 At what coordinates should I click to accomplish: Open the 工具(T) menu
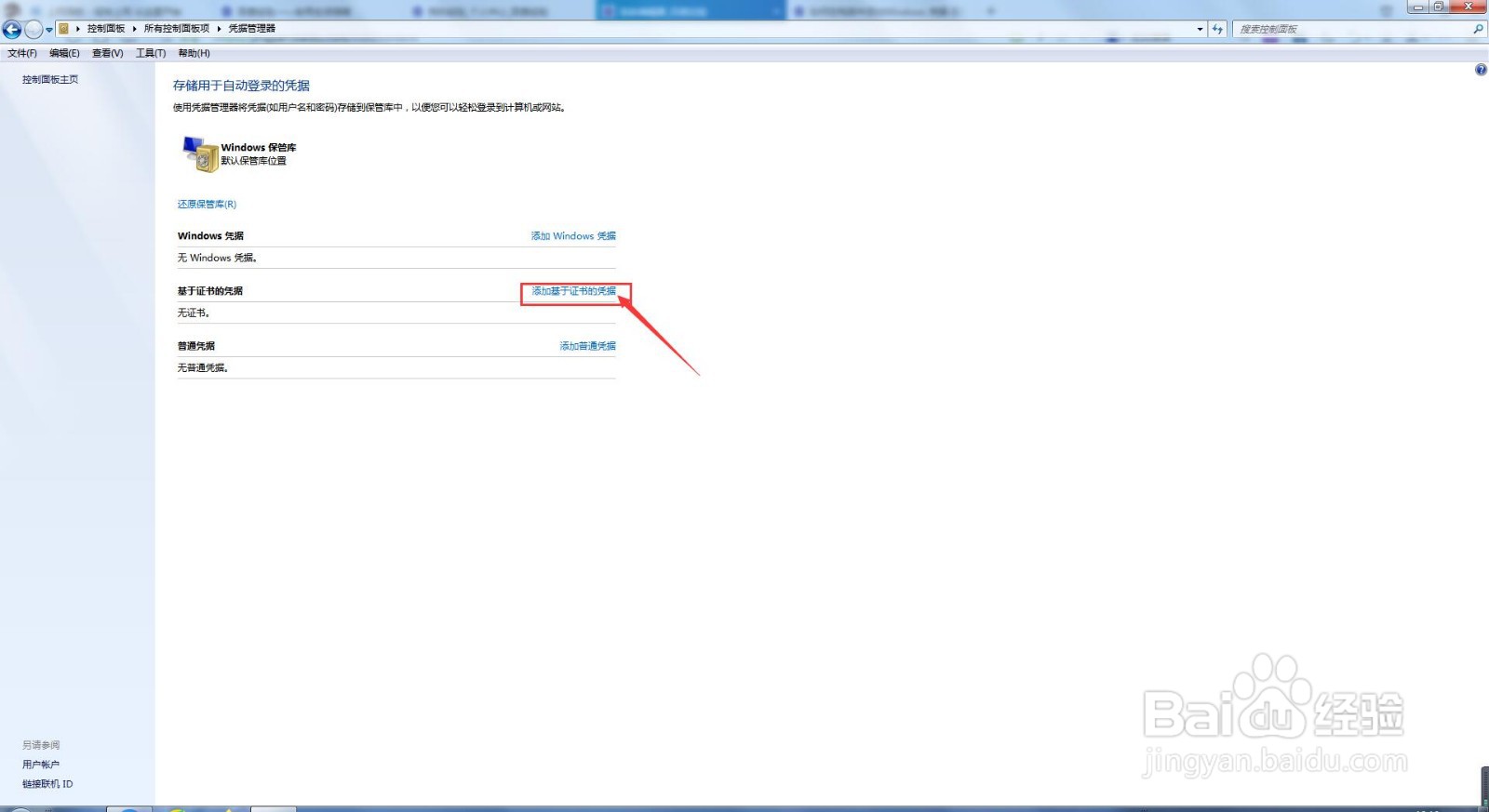pyautogui.click(x=151, y=53)
